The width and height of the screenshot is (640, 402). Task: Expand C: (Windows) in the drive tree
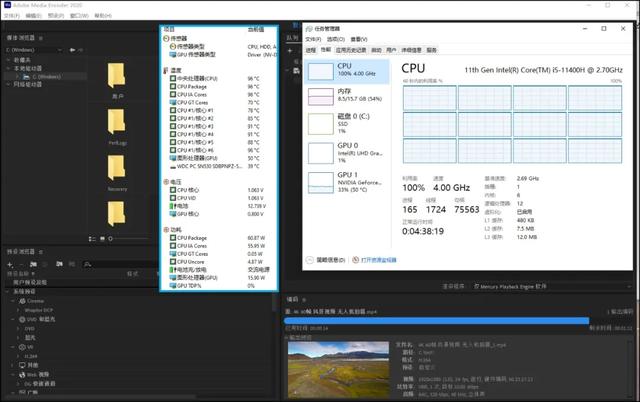[17, 77]
